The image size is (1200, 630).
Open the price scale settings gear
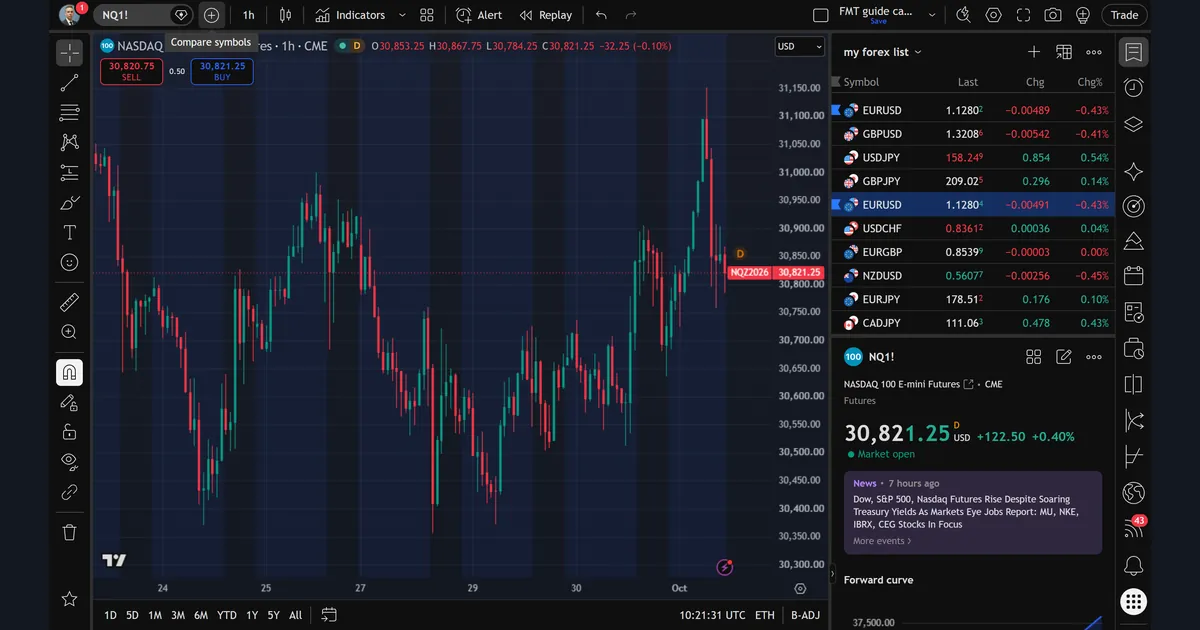[800, 589]
